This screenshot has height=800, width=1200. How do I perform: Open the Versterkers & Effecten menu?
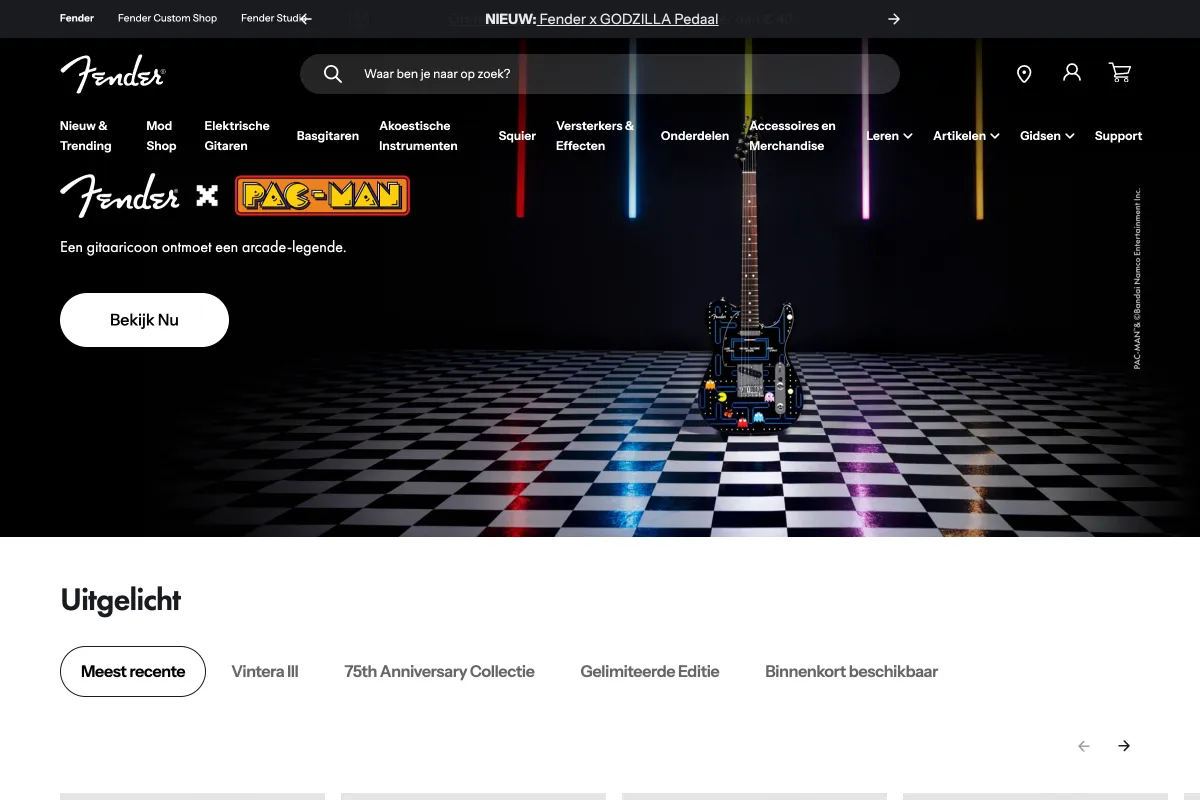(x=595, y=136)
